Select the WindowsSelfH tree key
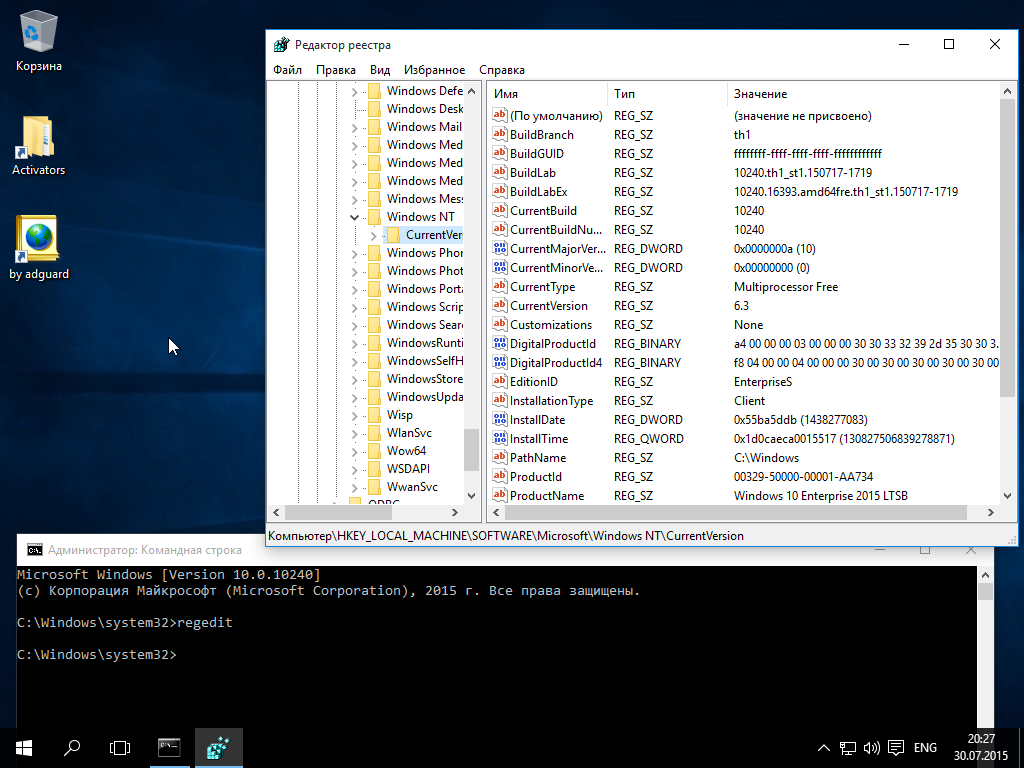Screen dimensions: 1024x768 click(x=424, y=361)
